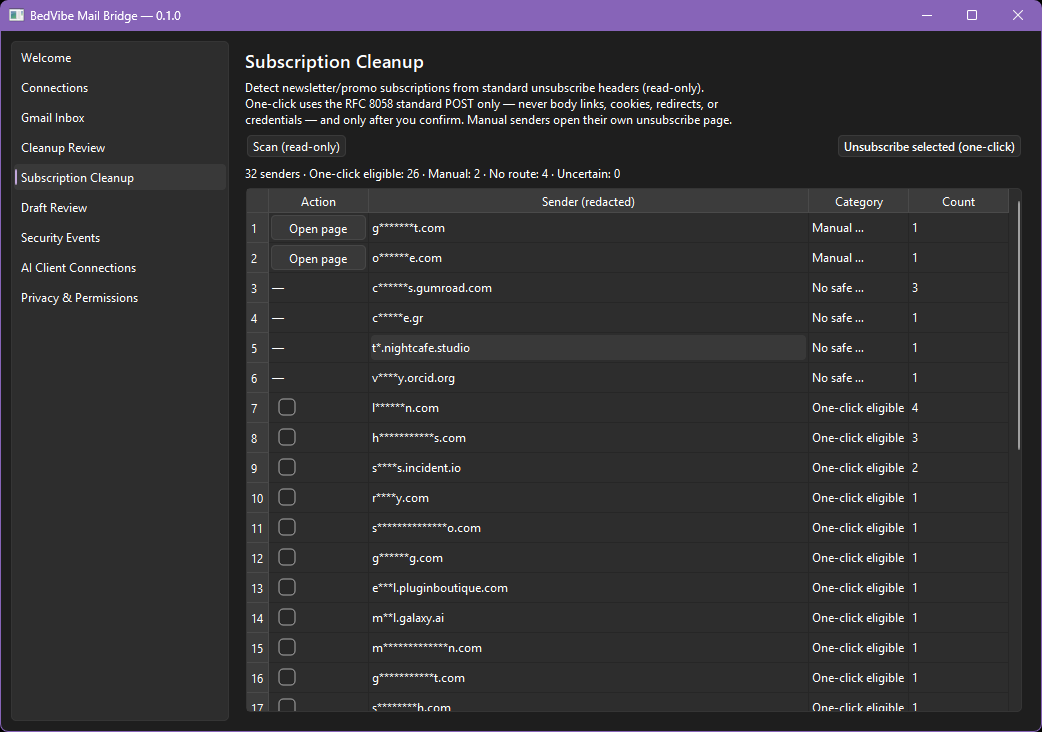This screenshot has width=1042, height=732.
Task: Tick the checkbox for l******n.com
Action: pos(286,407)
